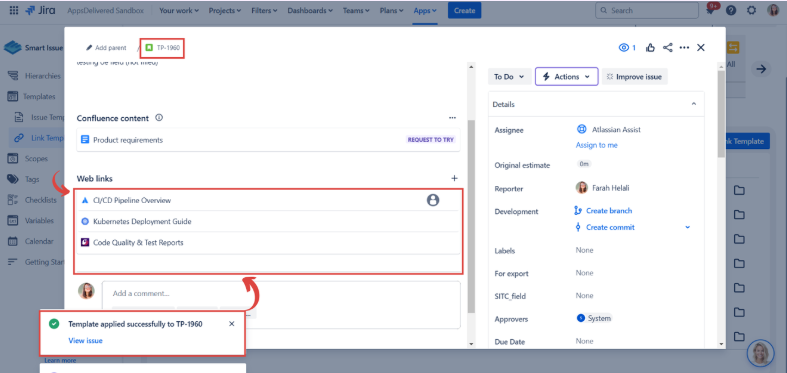Image resolution: width=787 pixels, height=373 pixels.
Task: Add a web link with plus icon
Action: click(x=454, y=178)
